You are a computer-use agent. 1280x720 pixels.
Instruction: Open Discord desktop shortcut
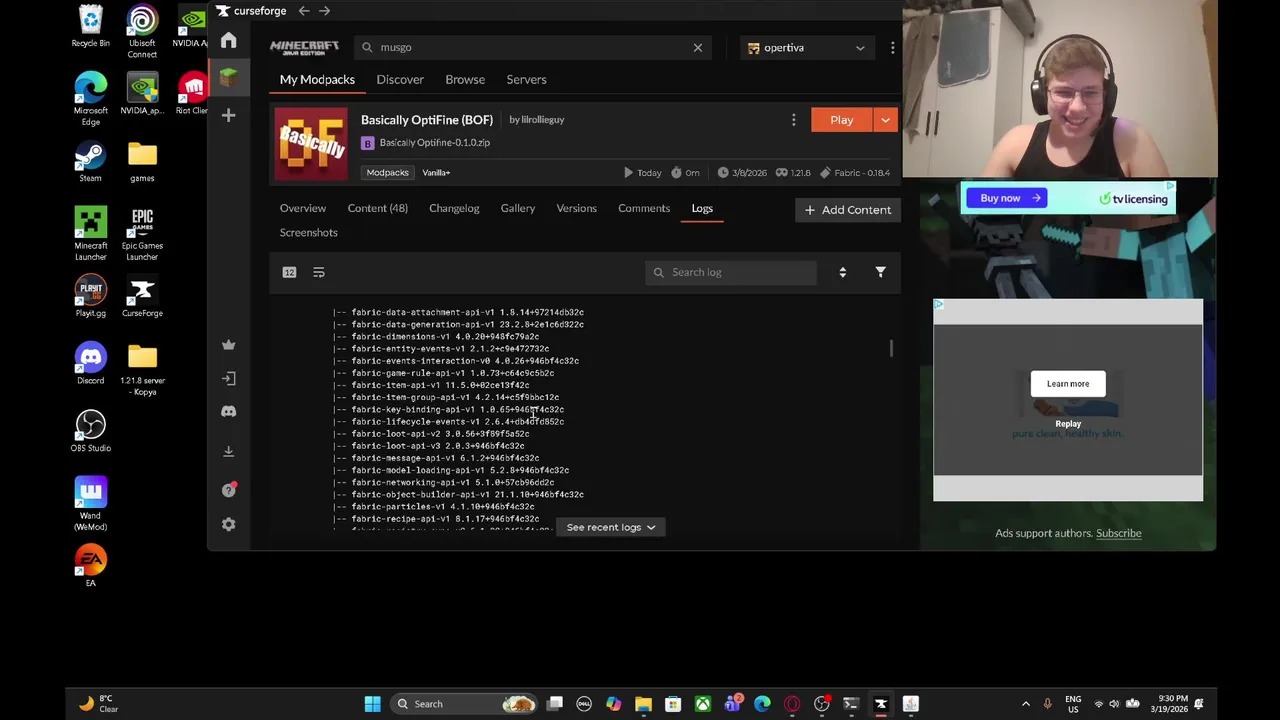pyautogui.click(x=90, y=363)
